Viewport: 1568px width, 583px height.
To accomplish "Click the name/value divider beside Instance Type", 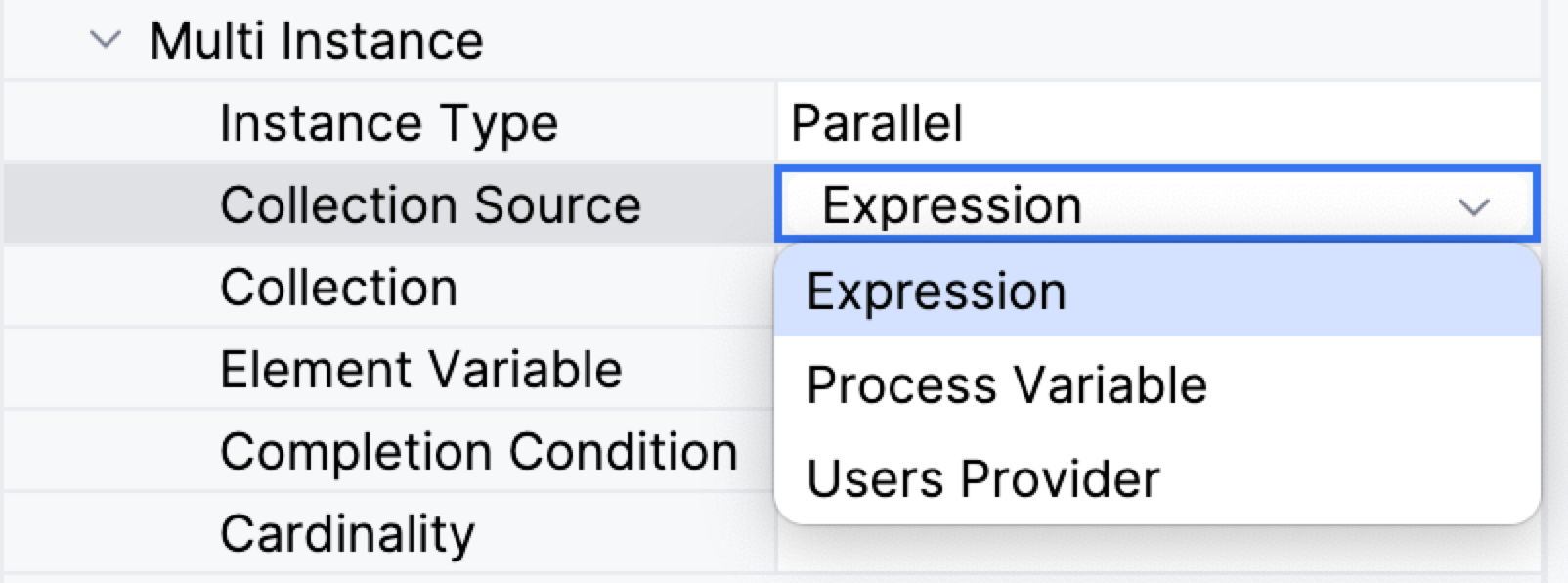I will pyautogui.click(x=777, y=123).
